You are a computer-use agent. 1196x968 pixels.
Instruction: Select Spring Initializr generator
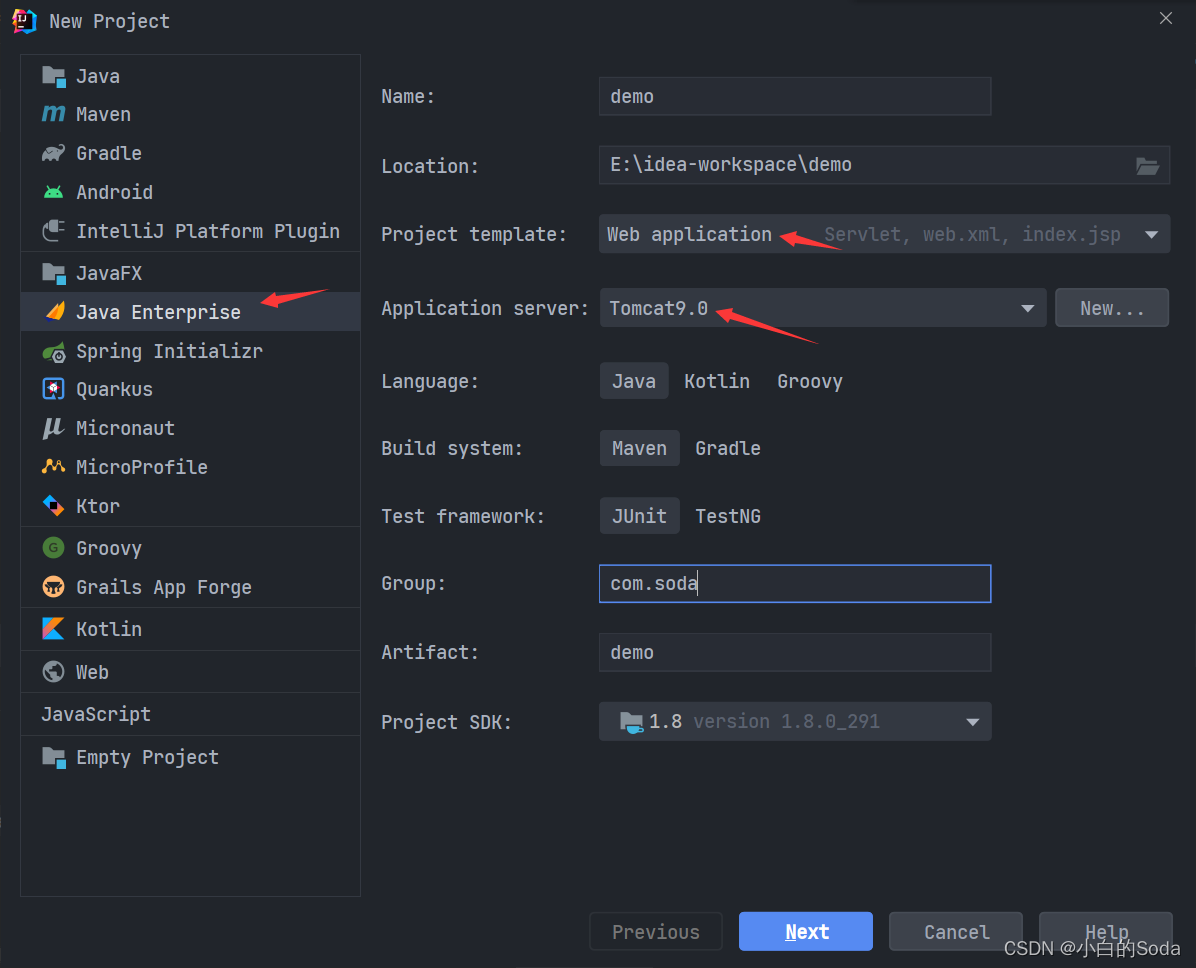[191, 351]
